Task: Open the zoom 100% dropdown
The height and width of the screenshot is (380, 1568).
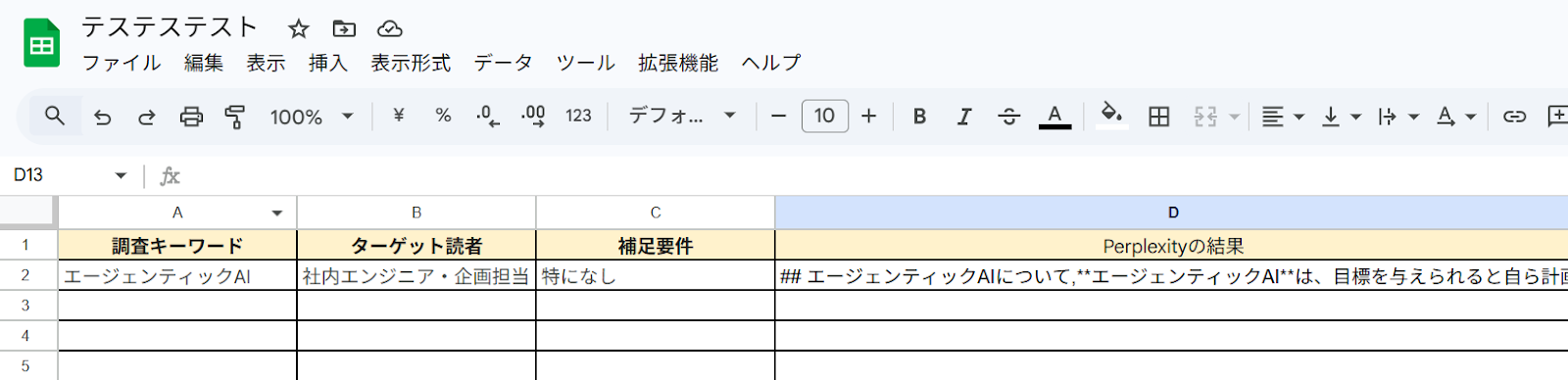Action: [311, 117]
